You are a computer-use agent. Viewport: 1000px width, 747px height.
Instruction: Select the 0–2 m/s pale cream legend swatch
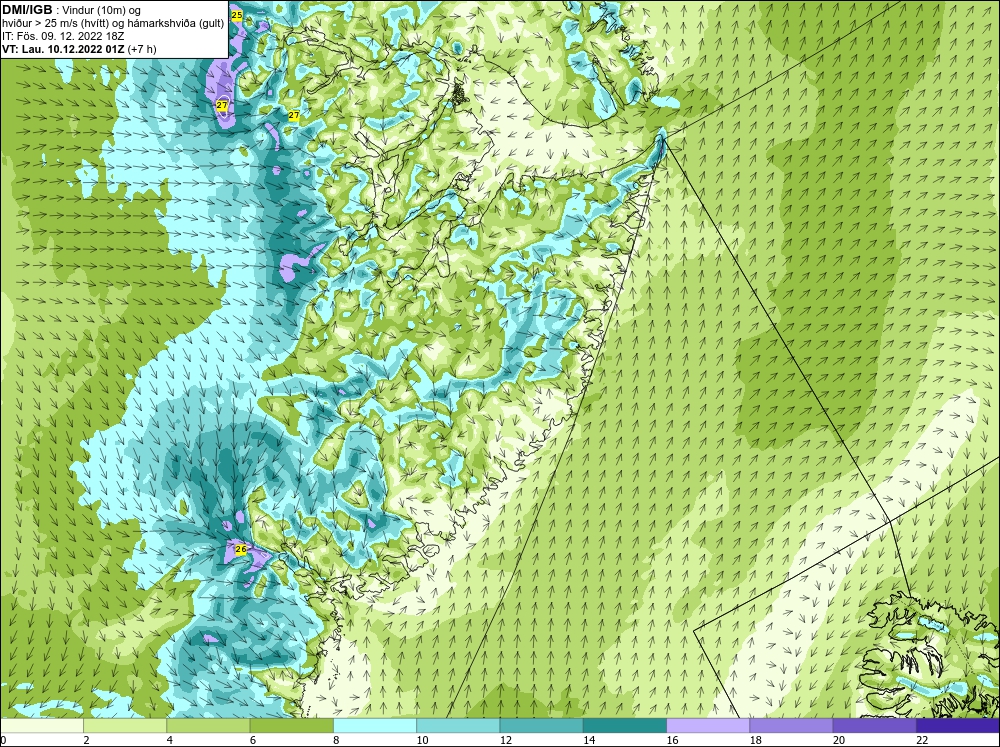point(42,725)
